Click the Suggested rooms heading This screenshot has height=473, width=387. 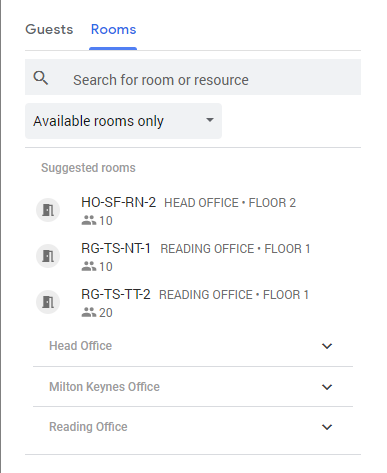click(x=88, y=168)
